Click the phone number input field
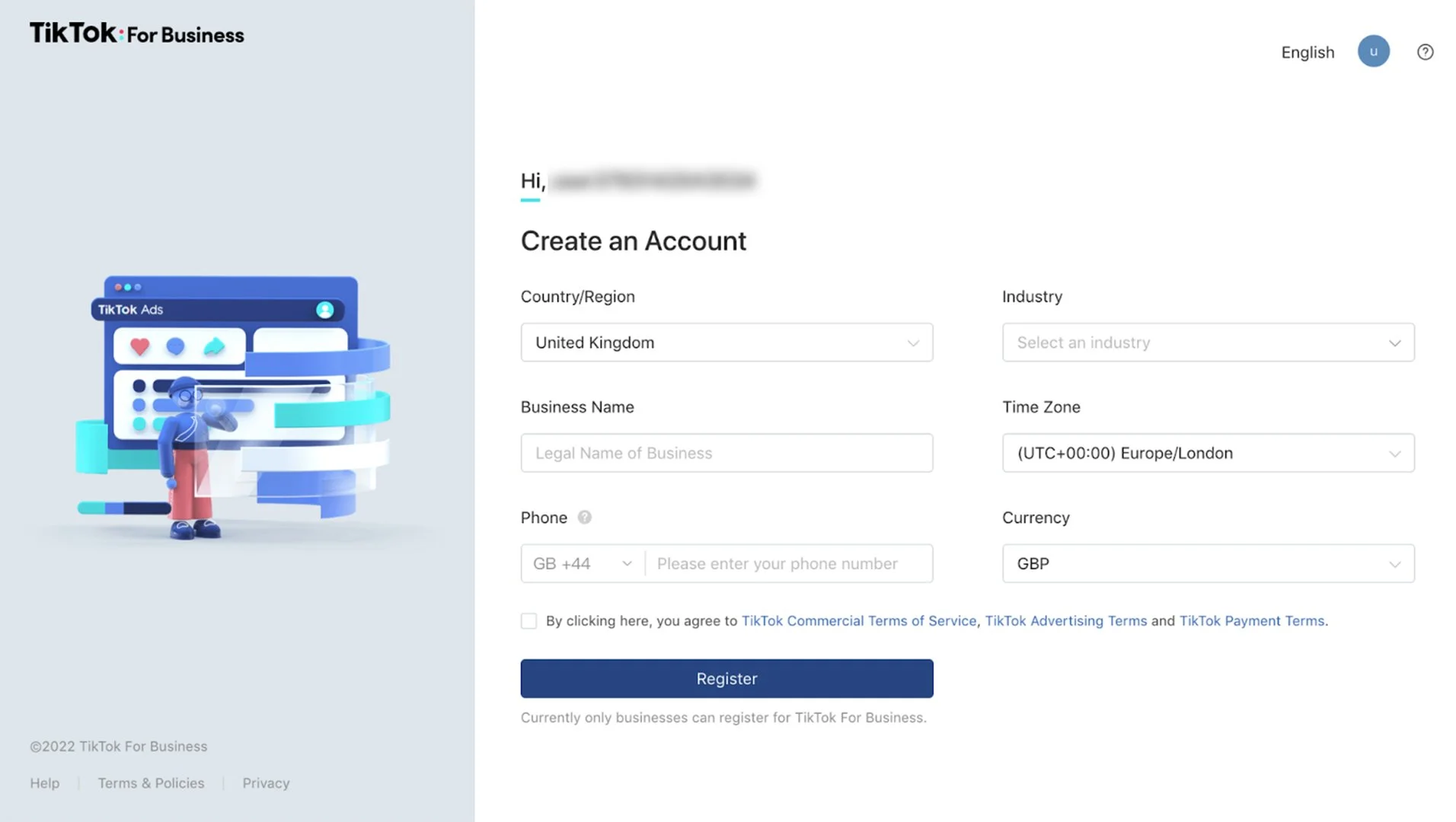Screen dimensions: 1456x822 point(788,564)
